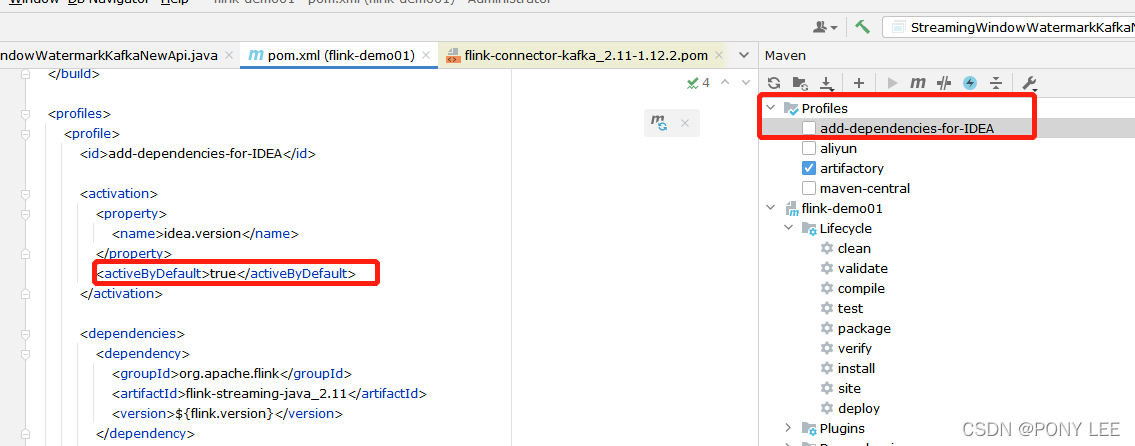1135x446 pixels.
Task: Close flink-connector-kafka pom tab
Action: pyautogui.click(x=719, y=55)
